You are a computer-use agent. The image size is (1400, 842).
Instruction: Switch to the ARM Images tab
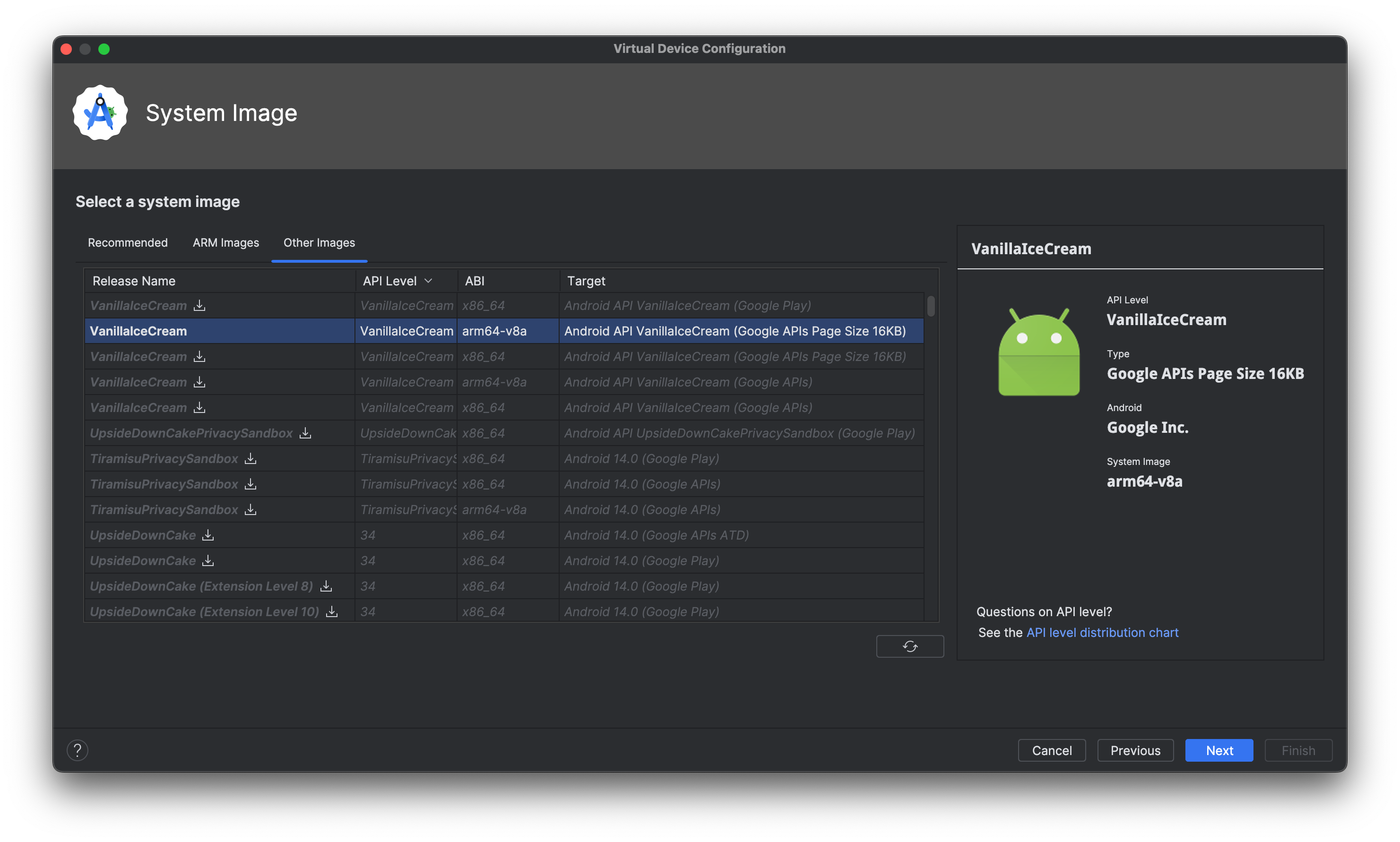coord(225,243)
